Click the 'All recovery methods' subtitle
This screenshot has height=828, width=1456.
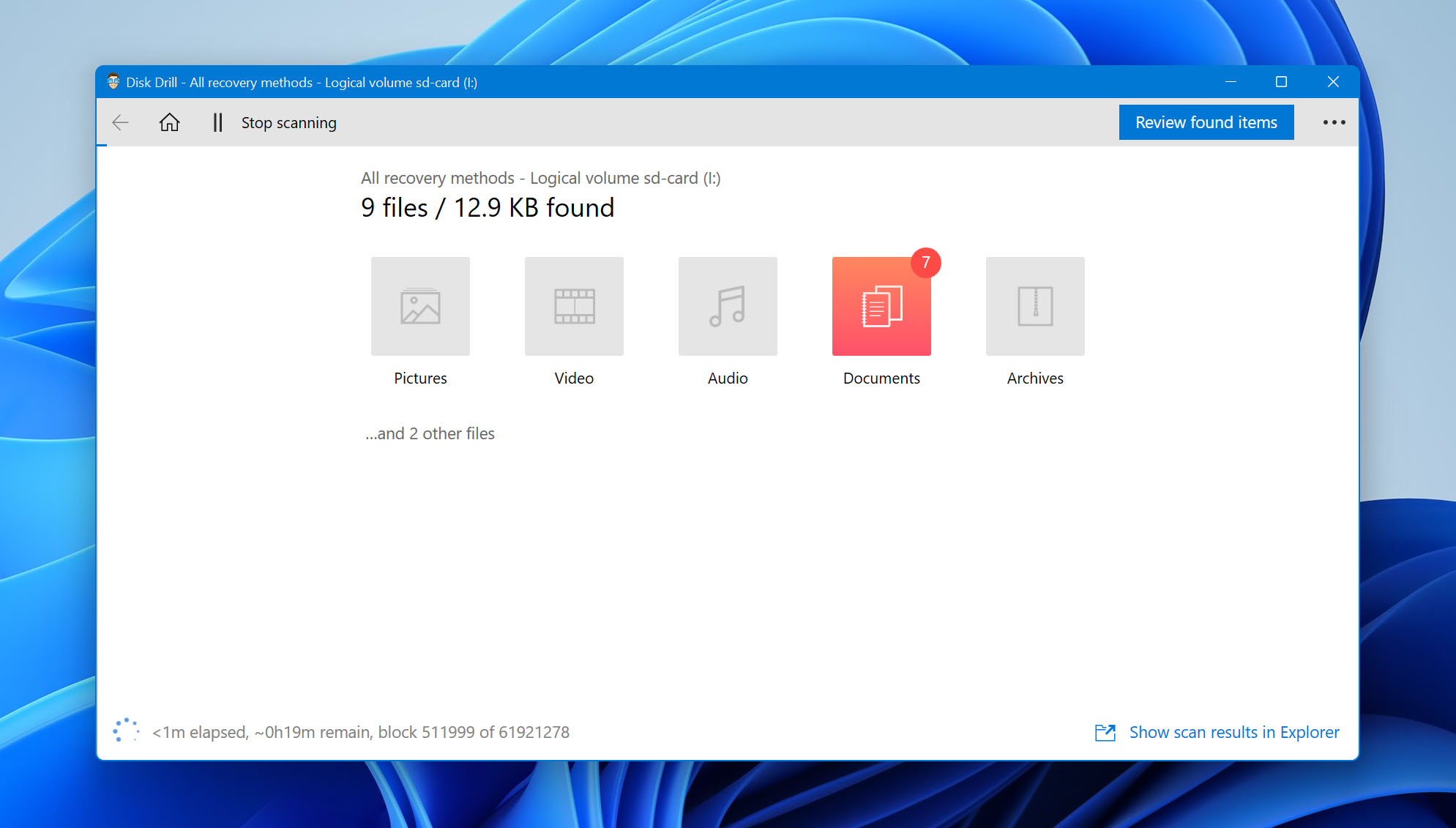point(541,178)
